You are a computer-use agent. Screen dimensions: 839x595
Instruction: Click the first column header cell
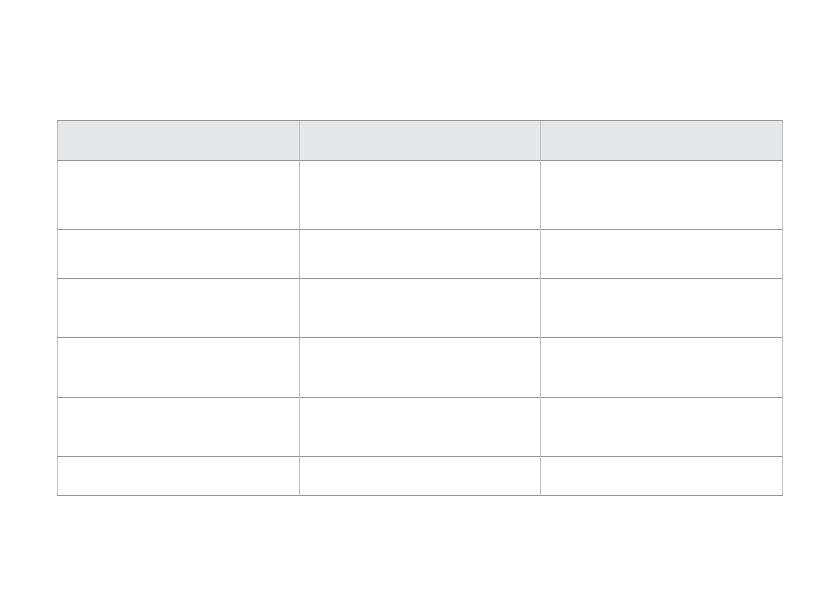click(178, 140)
